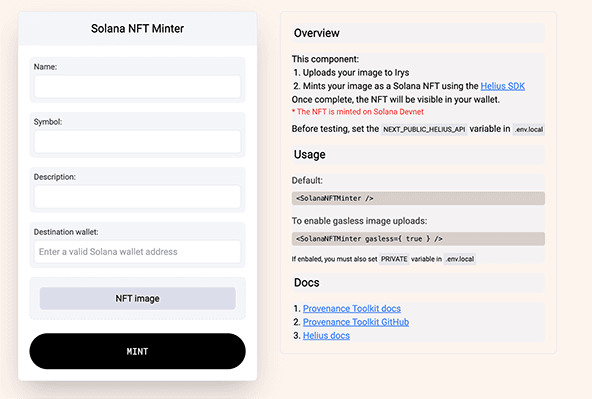This screenshot has width=592, height=399.
Task: Click the NEXT_PUBLIC_HELIUS_API code tag
Action: coord(424,129)
